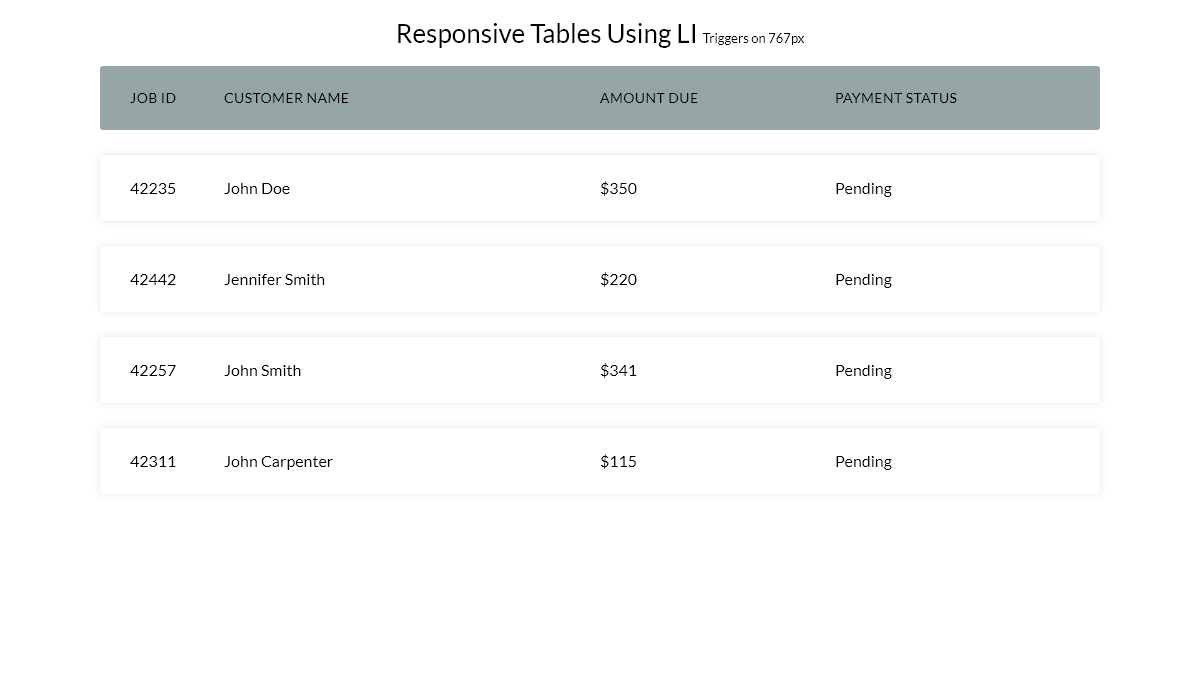
Task: Select job ID 42442
Action: 153,279
